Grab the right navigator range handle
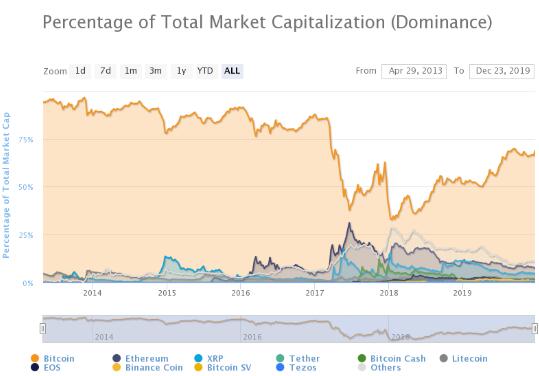The height and width of the screenshot is (376, 539). (x=535, y=329)
